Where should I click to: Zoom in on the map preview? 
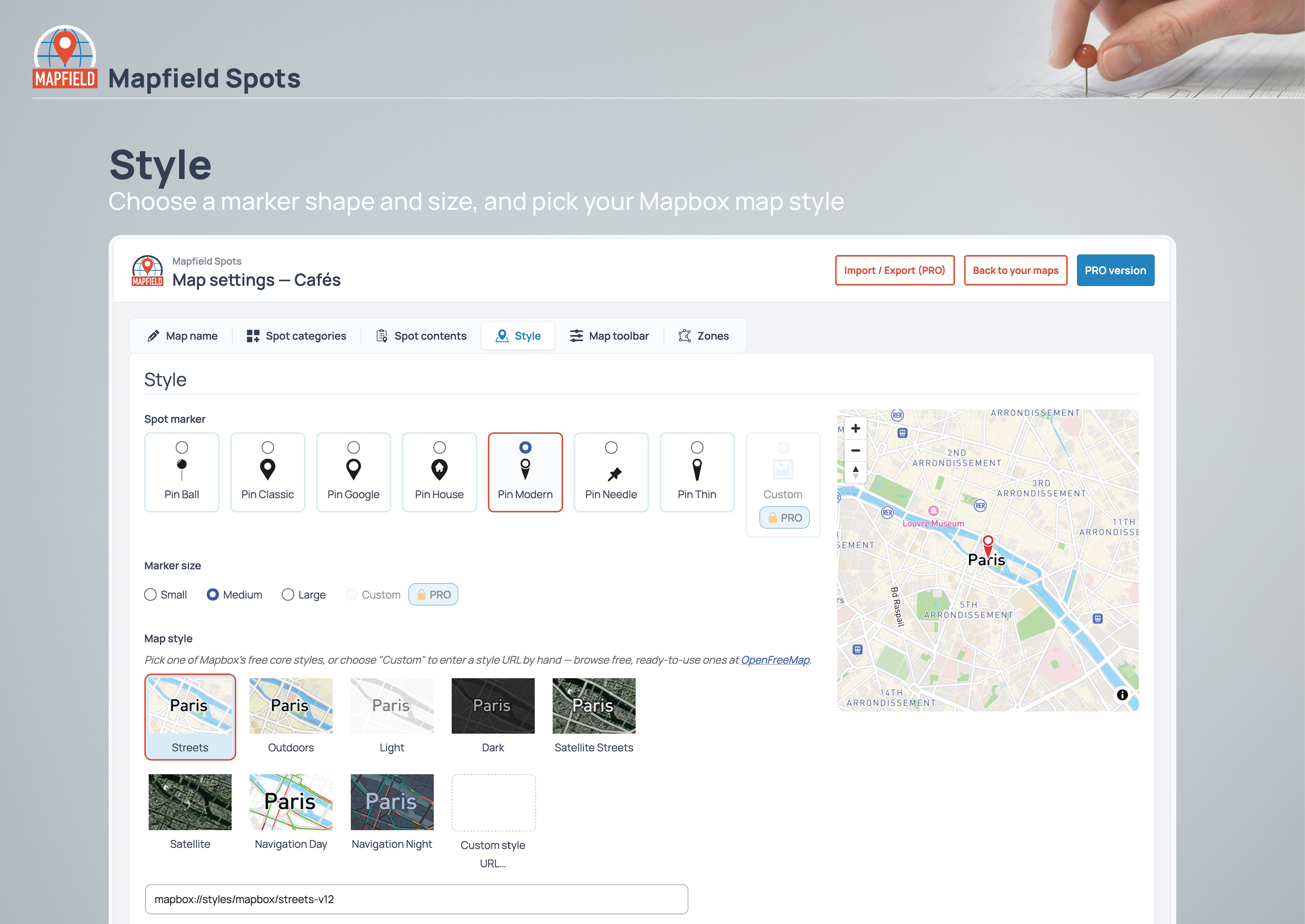pos(855,428)
